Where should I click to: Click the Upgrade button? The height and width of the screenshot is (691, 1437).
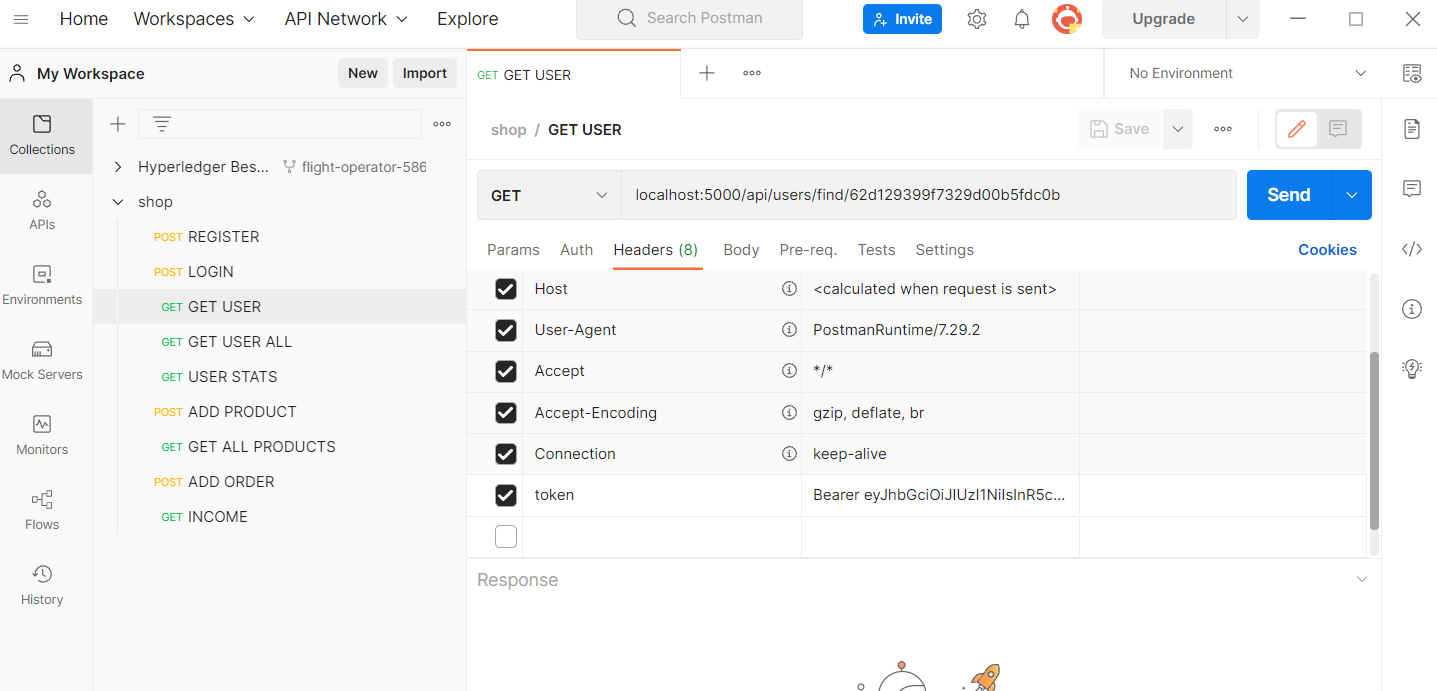click(x=1164, y=19)
